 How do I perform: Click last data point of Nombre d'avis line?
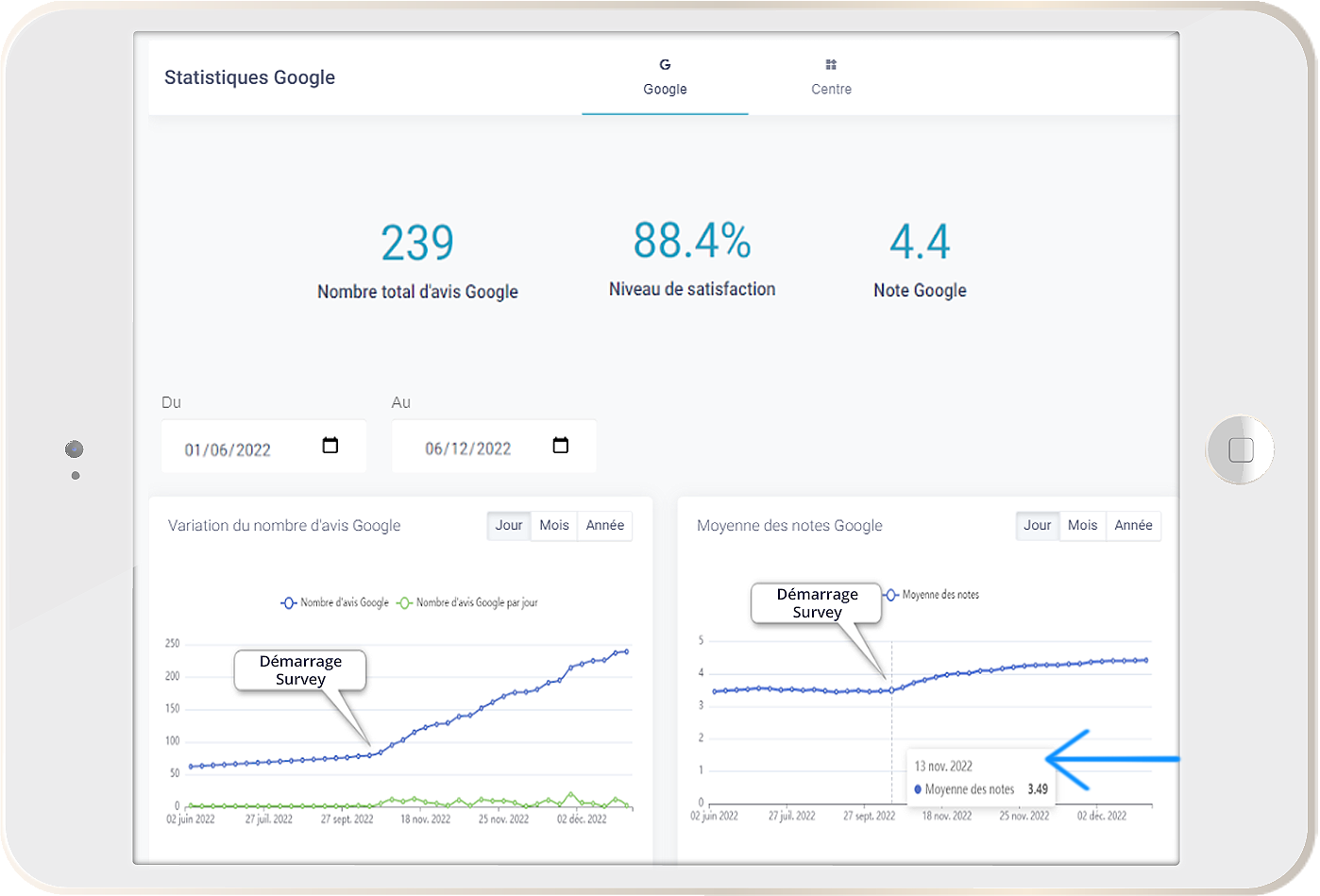(x=626, y=651)
